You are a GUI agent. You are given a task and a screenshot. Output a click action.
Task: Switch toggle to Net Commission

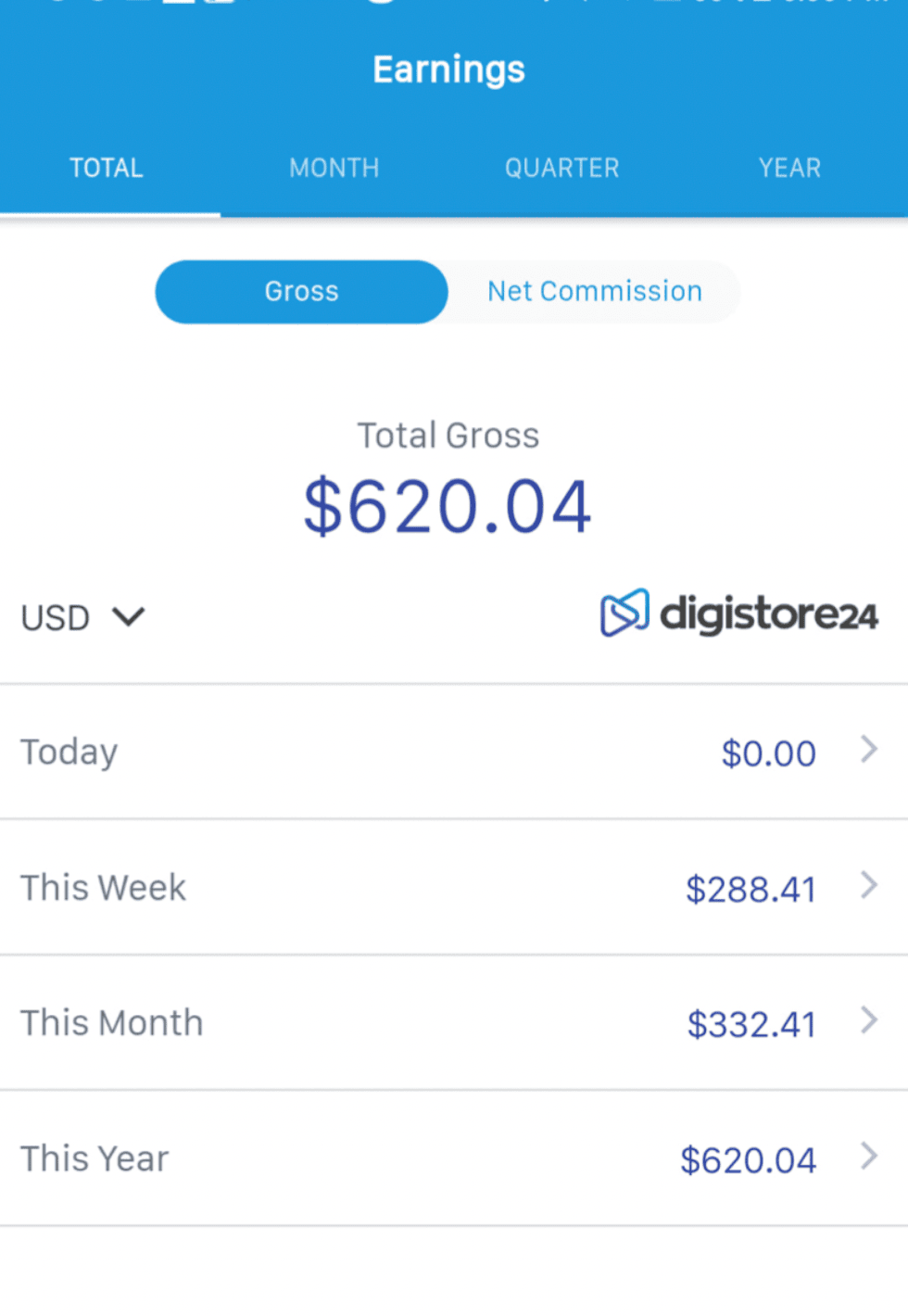pos(595,292)
